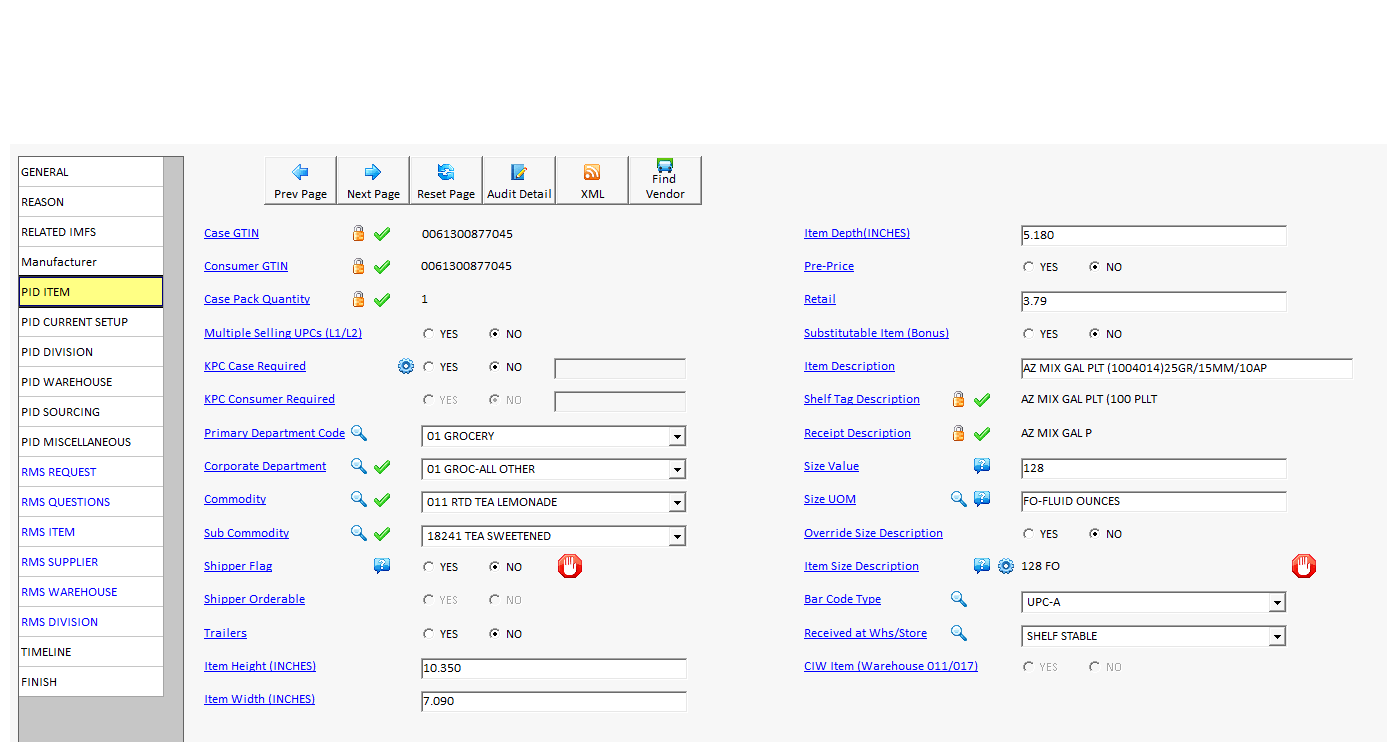1387x742 pixels.
Task: Go to the REASON section
Action: pyautogui.click(x=91, y=202)
